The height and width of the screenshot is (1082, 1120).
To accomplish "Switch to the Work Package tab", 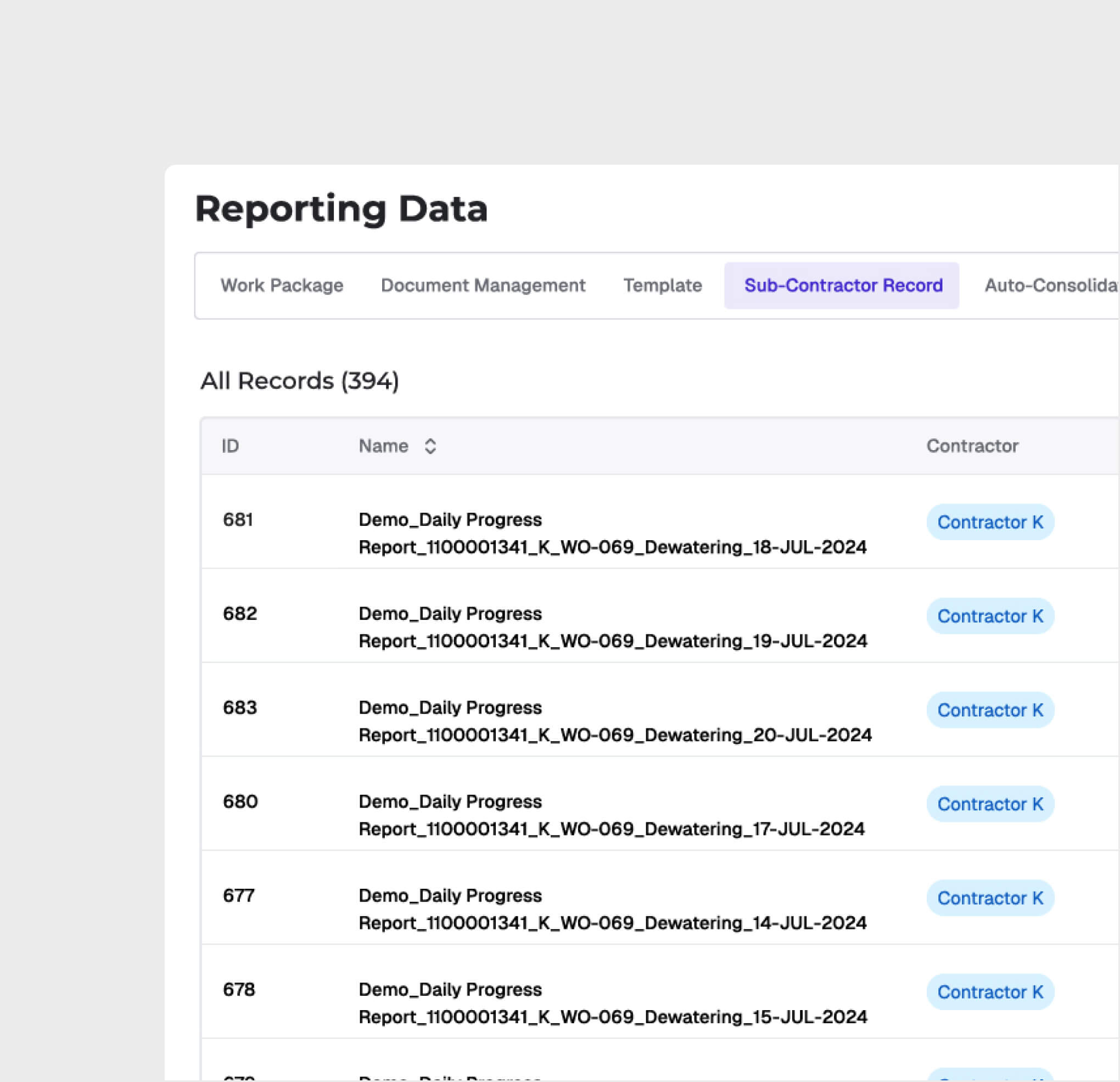I will click(281, 285).
